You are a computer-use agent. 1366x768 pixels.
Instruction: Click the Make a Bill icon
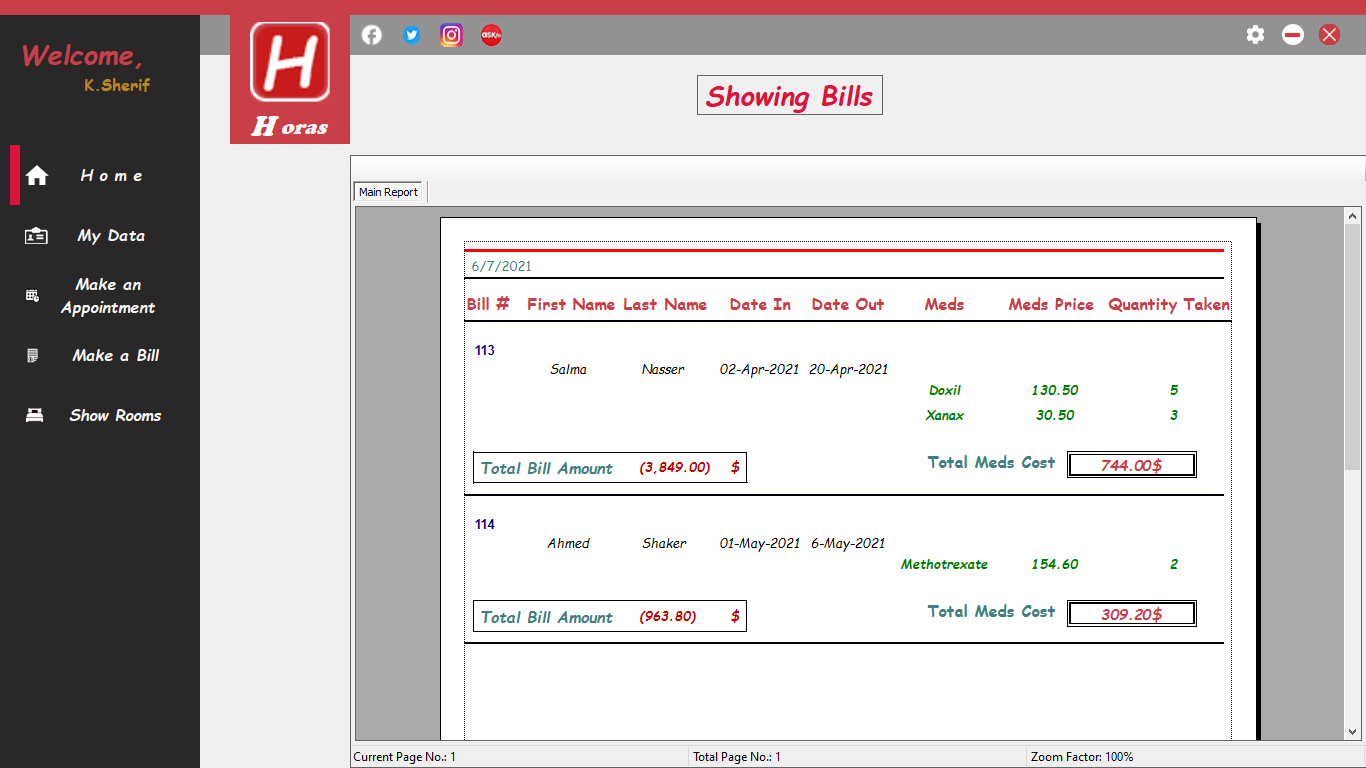pos(33,356)
